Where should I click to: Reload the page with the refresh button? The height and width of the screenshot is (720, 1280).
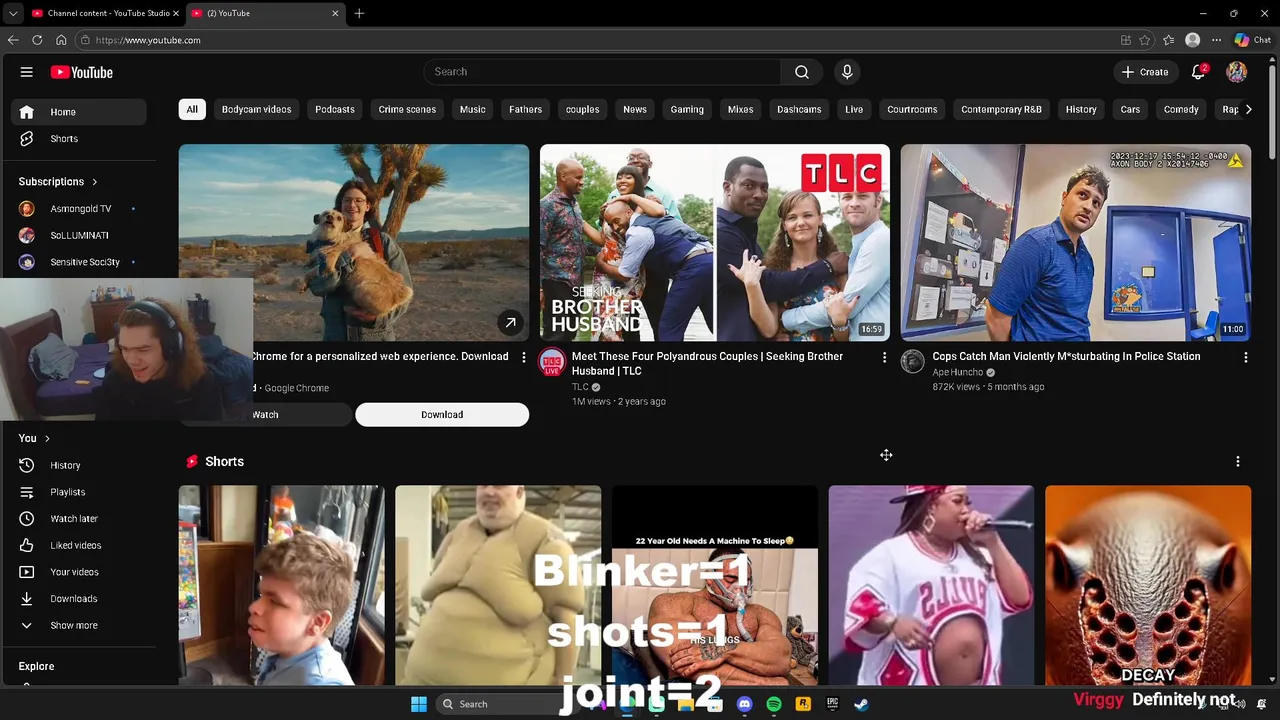coord(37,40)
